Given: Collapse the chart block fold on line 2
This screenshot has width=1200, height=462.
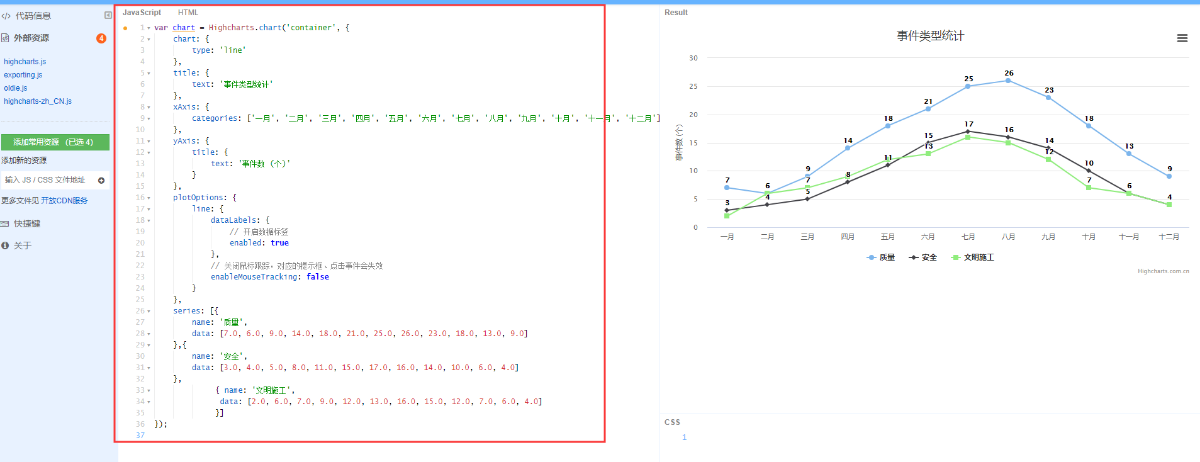Looking at the screenshot, I should (149, 39).
